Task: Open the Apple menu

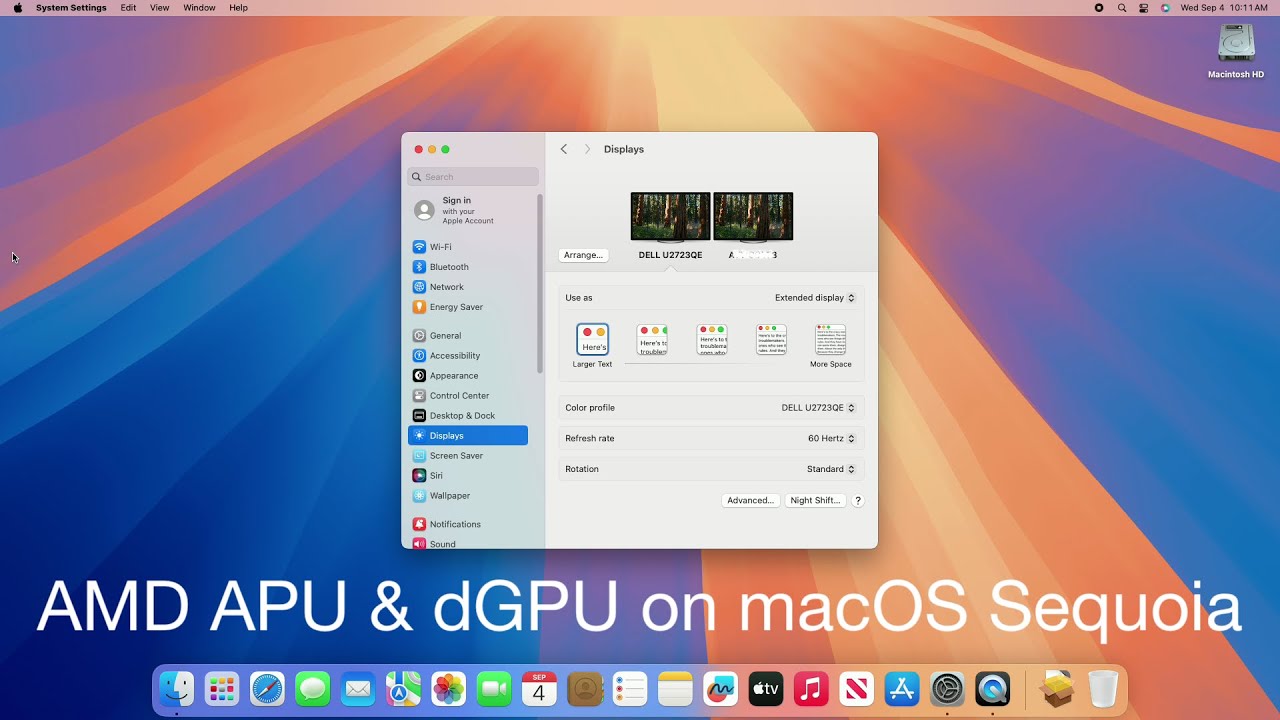Action: [x=18, y=8]
